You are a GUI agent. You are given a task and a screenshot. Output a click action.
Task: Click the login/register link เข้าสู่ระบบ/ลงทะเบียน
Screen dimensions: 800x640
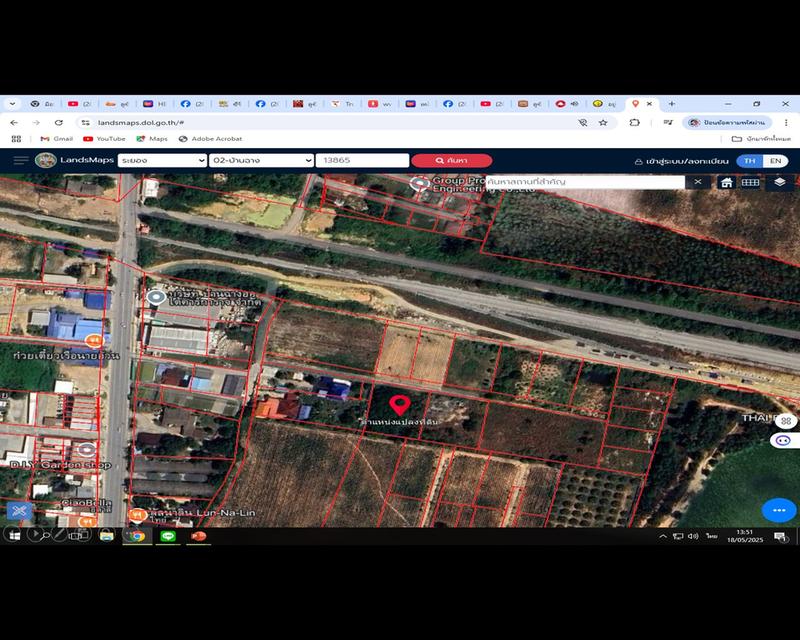[683, 161]
